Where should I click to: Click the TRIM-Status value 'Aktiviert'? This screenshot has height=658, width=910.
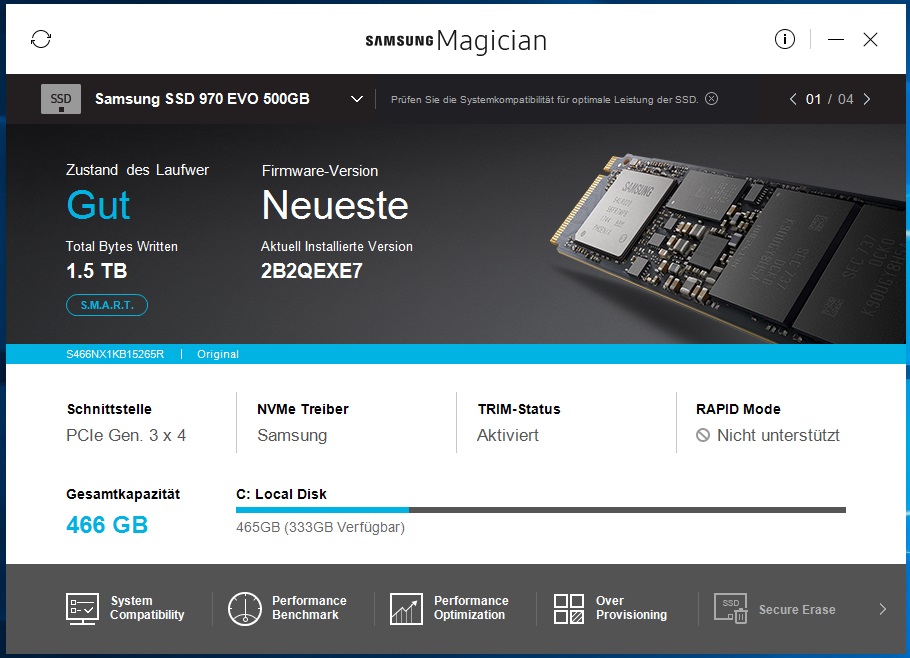508,435
